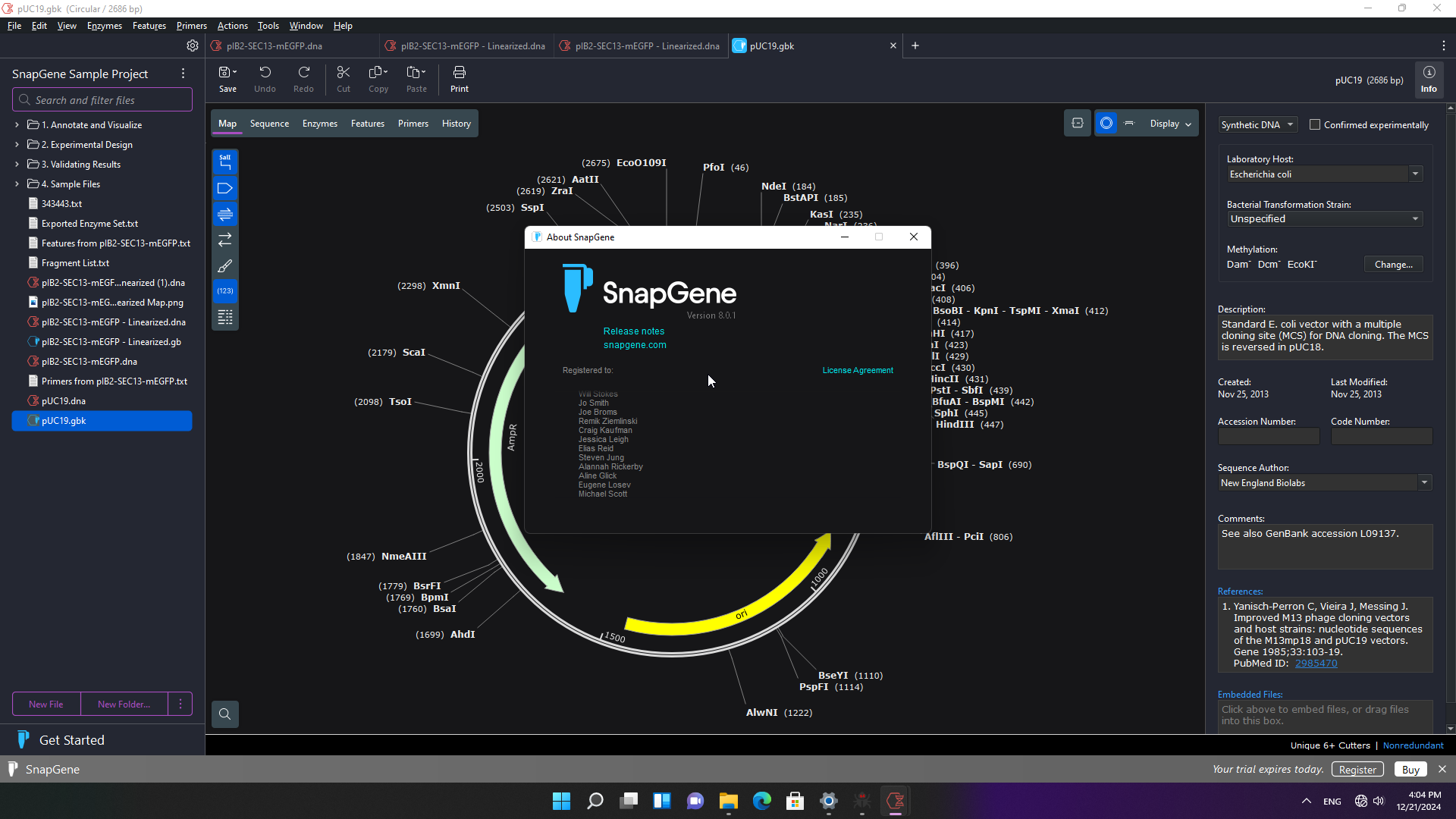Cut selection with the scissors icon

(344, 79)
